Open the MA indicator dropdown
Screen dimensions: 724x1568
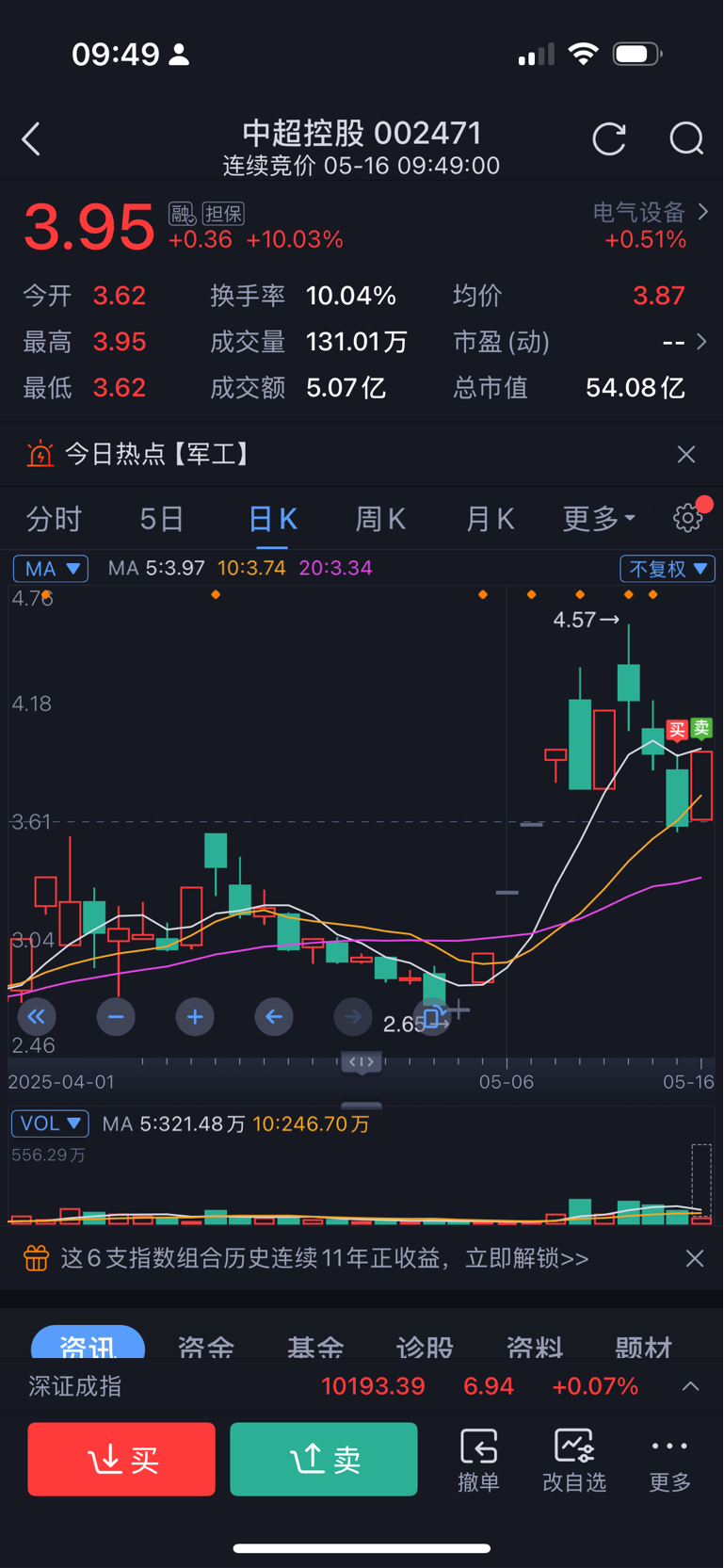tap(51, 568)
